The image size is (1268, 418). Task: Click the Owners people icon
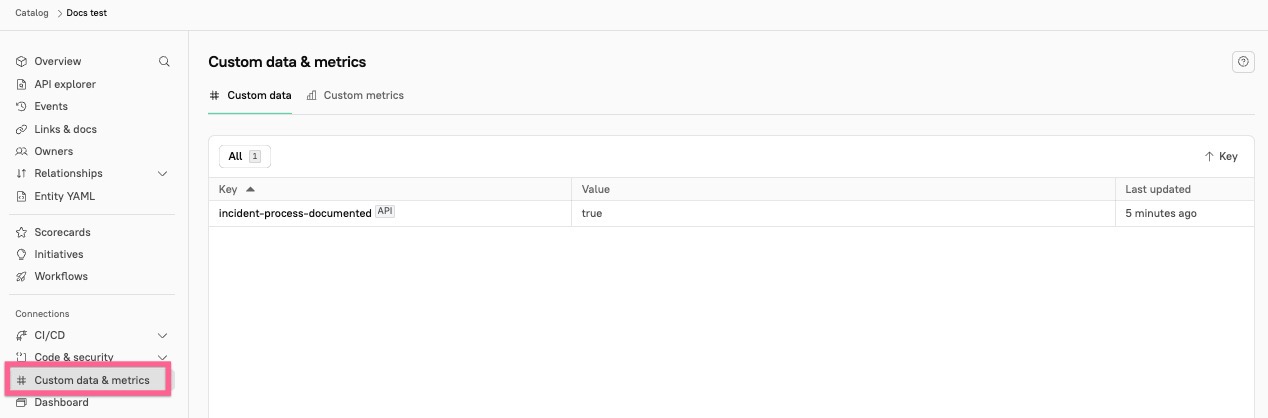(22, 151)
